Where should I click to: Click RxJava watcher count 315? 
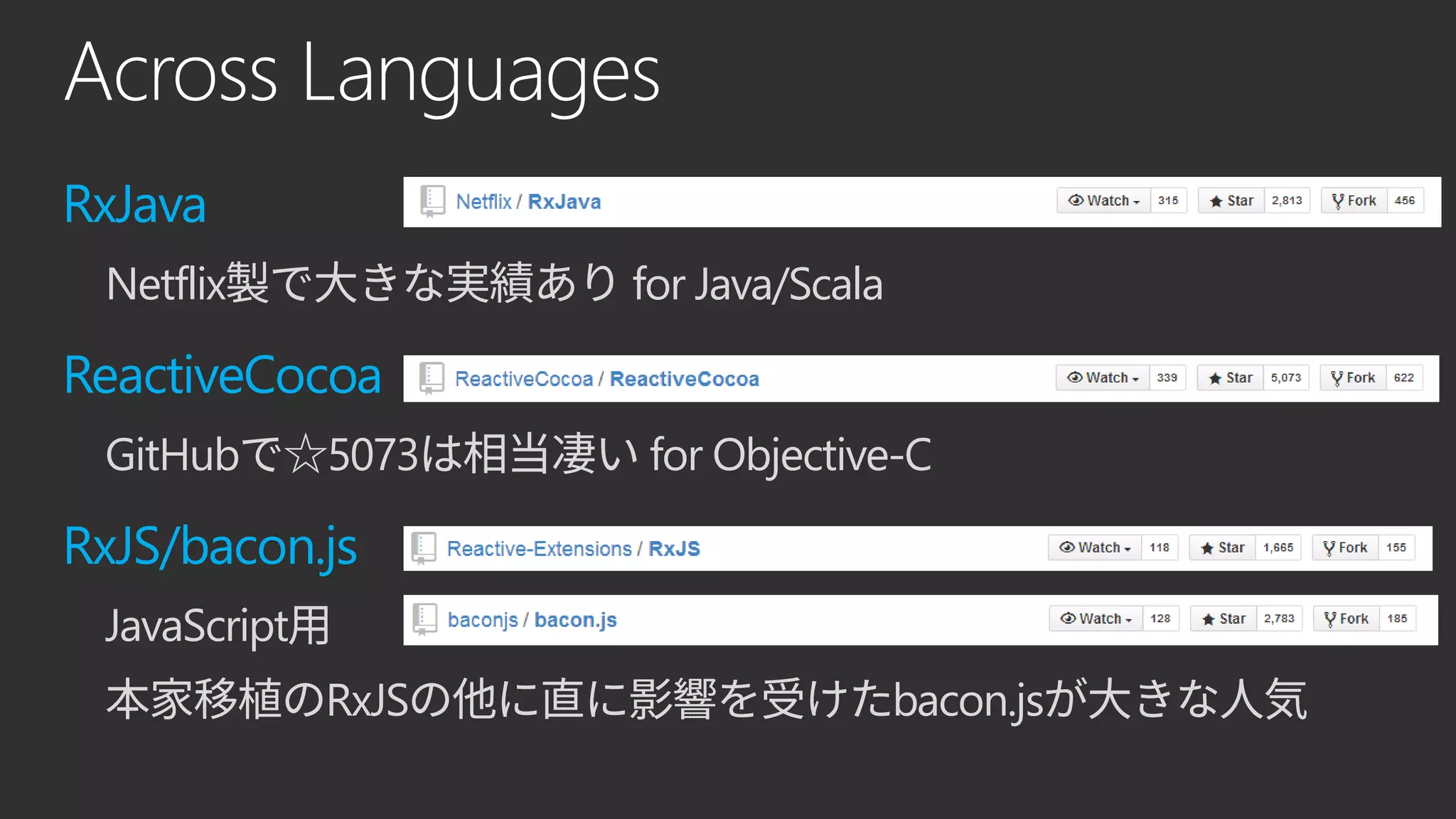coord(1168,200)
